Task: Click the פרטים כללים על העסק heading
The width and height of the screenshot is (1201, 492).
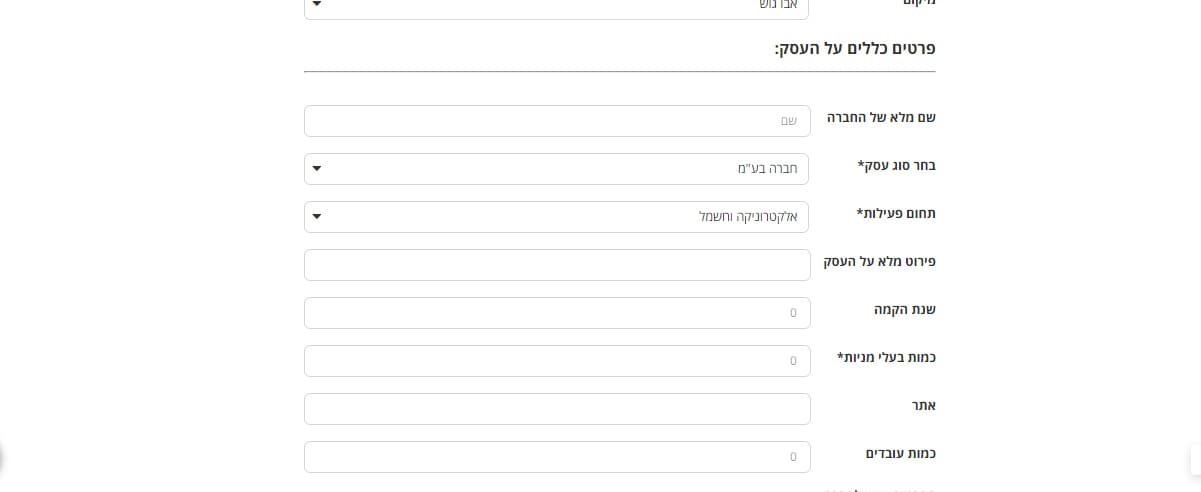Action: [x=855, y=48]
